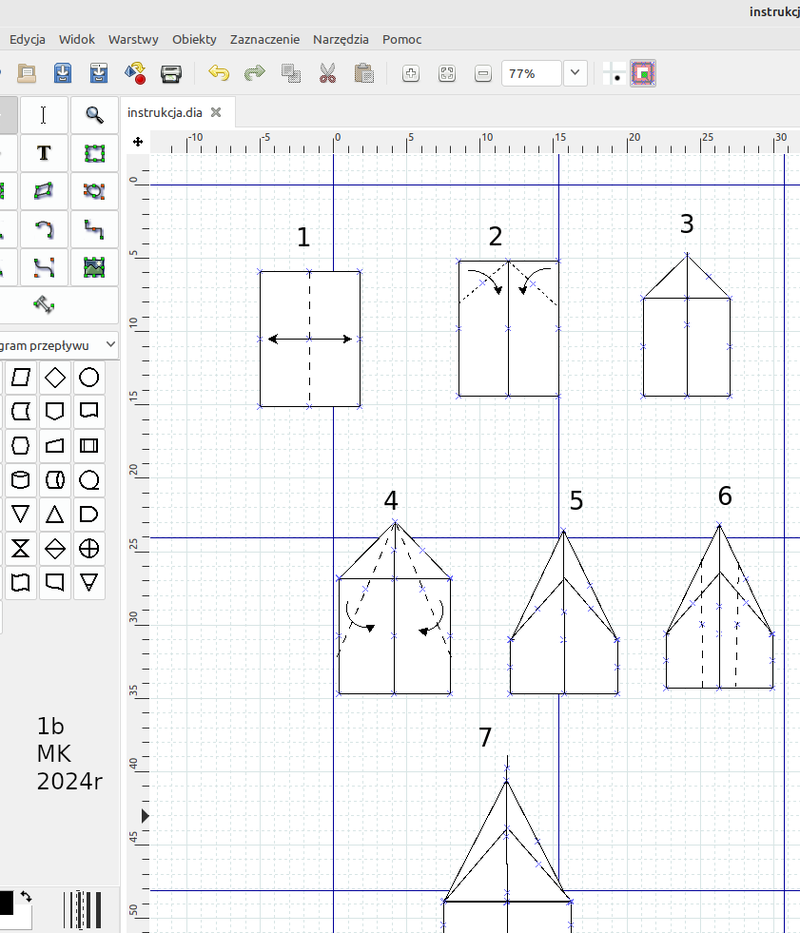Select the Text tool in toolbox
The height and width of the screenshot is (933, 800).
(44, 153)
